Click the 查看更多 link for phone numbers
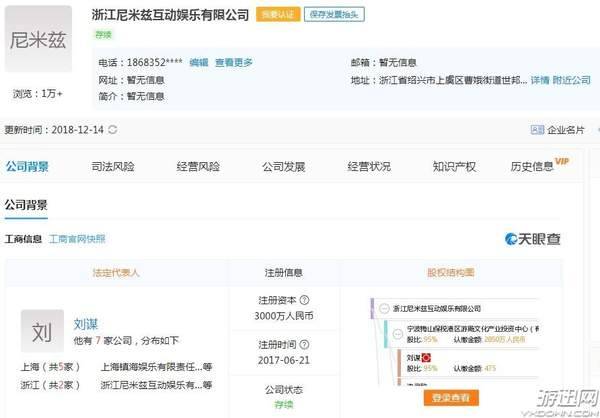600x418 pixels. click(234, 62)
